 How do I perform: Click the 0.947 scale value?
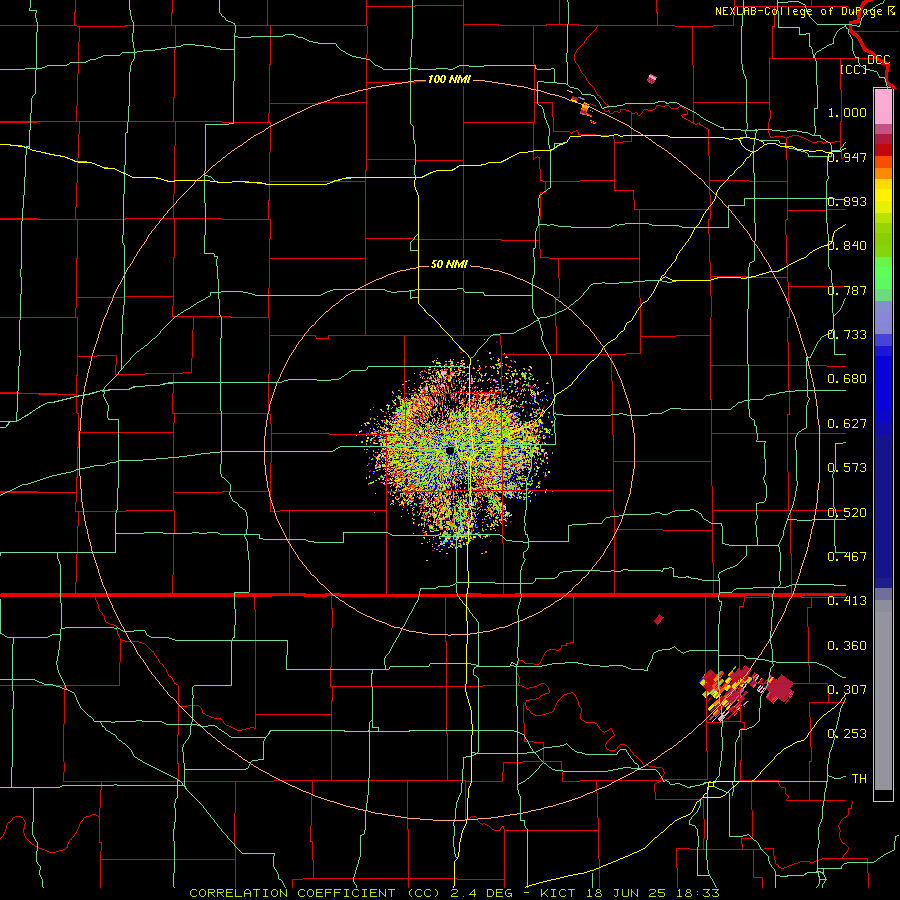click(x=847, y=157)
